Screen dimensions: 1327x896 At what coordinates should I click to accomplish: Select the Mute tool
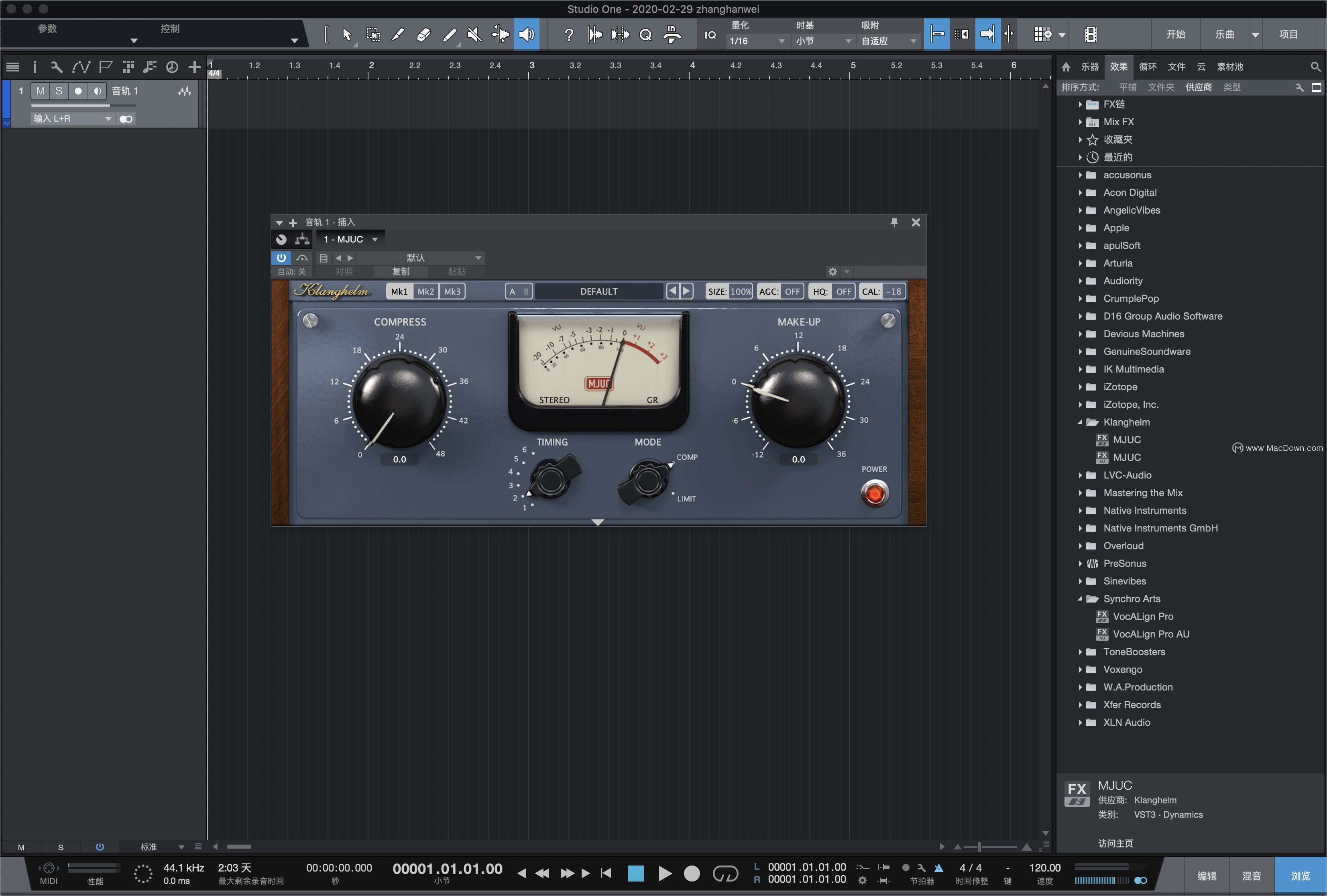click(474, 35)
